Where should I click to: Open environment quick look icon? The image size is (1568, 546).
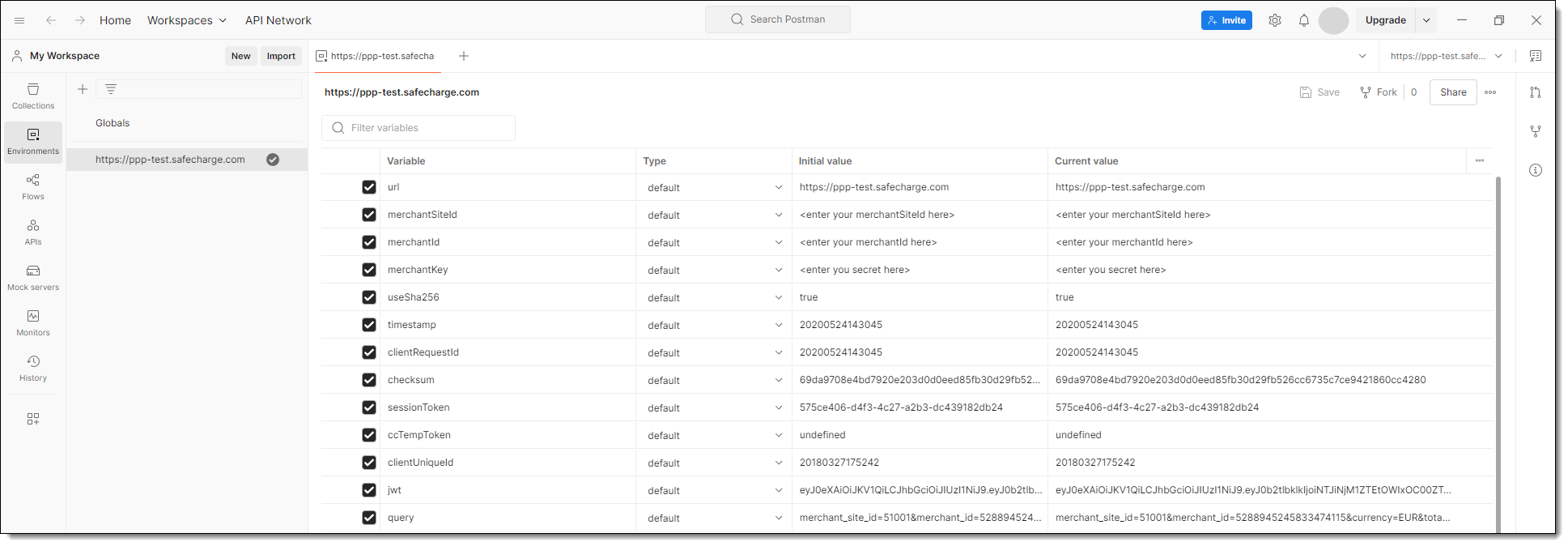click(x=1536, y=56)
